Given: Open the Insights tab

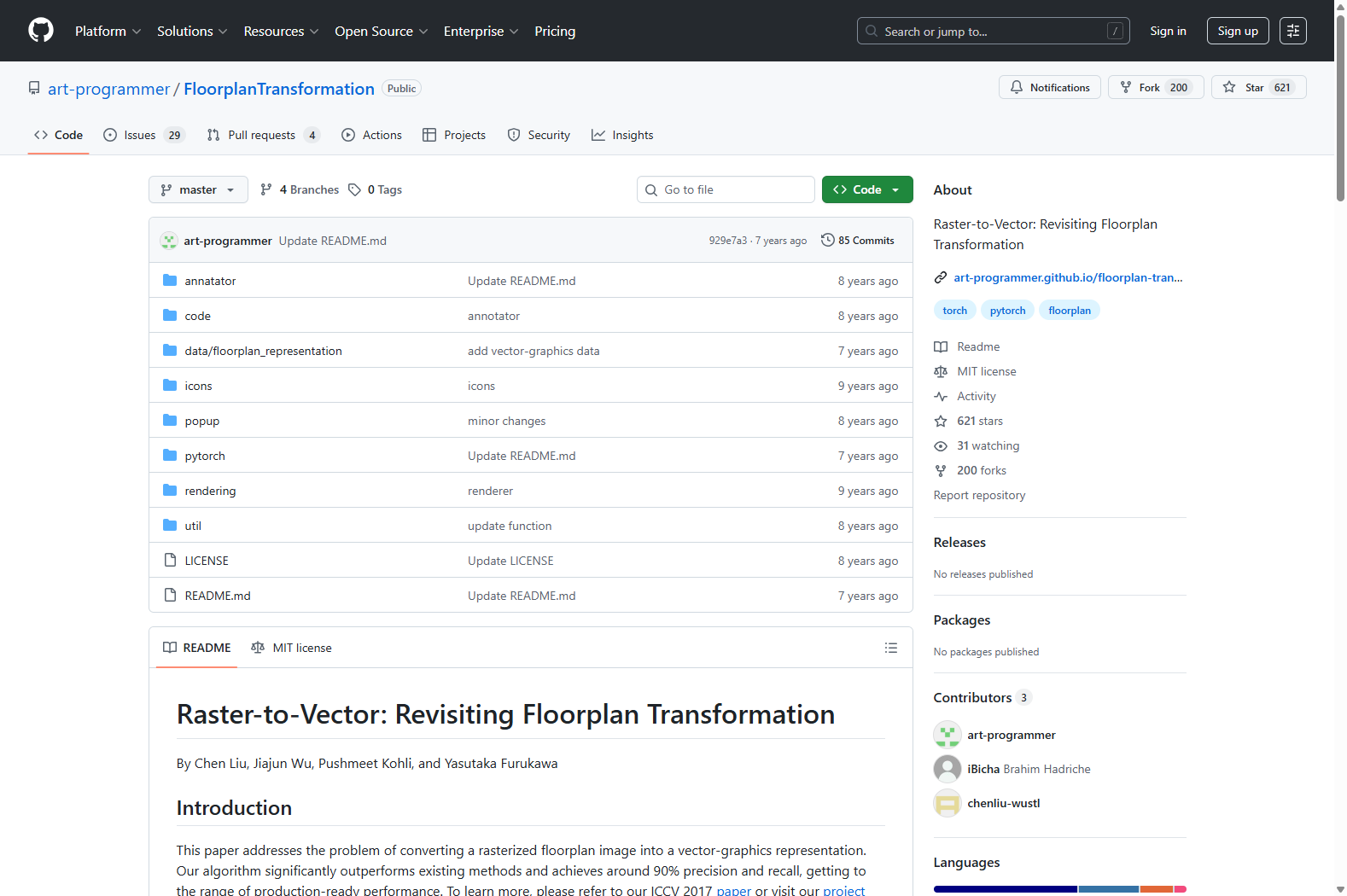Looking at the screenshot, I should pyautogui.click(x=622, y=135).
